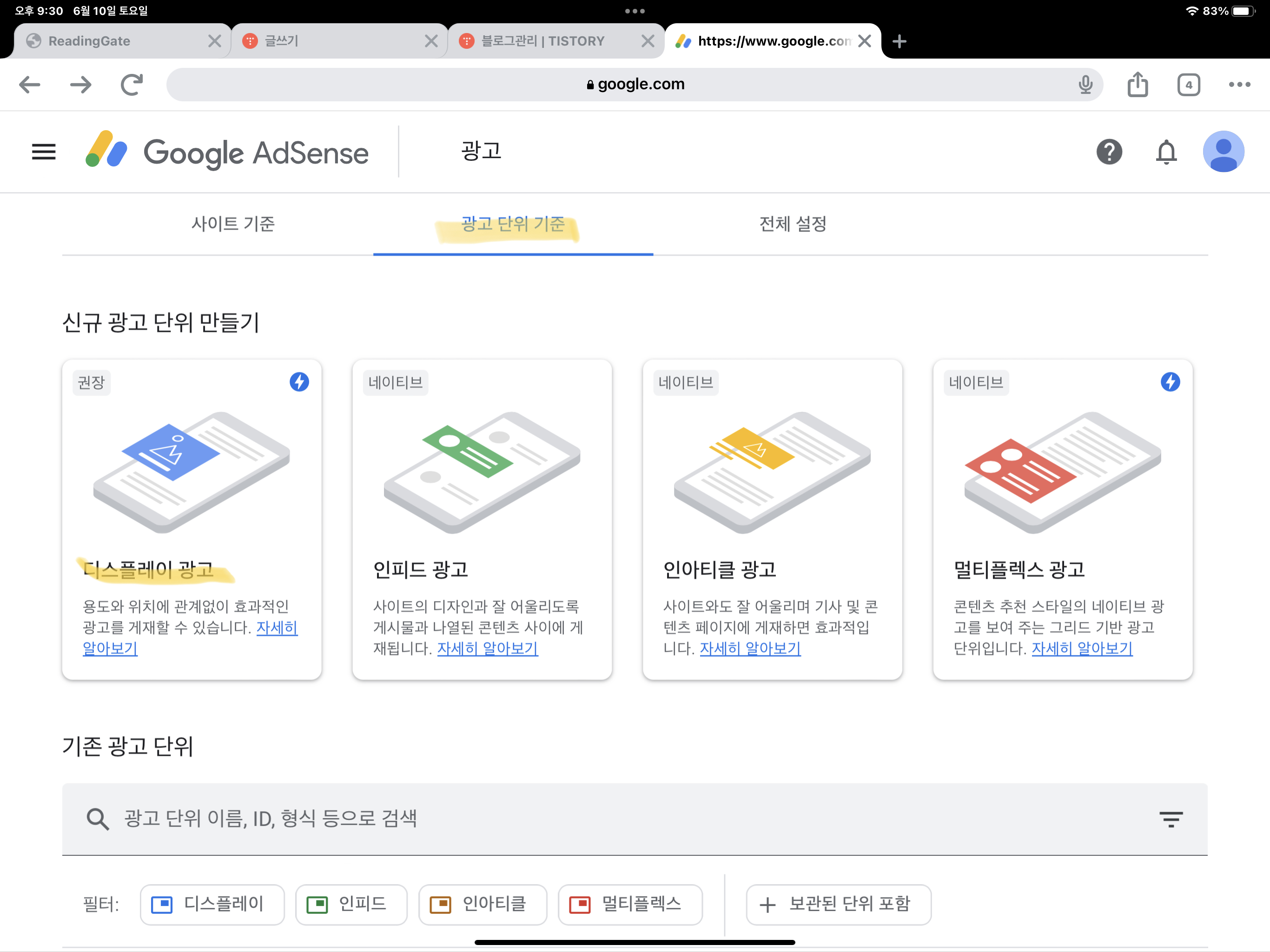Reload the page with refresh icon
1270x952 pixels.
[132, 85]
